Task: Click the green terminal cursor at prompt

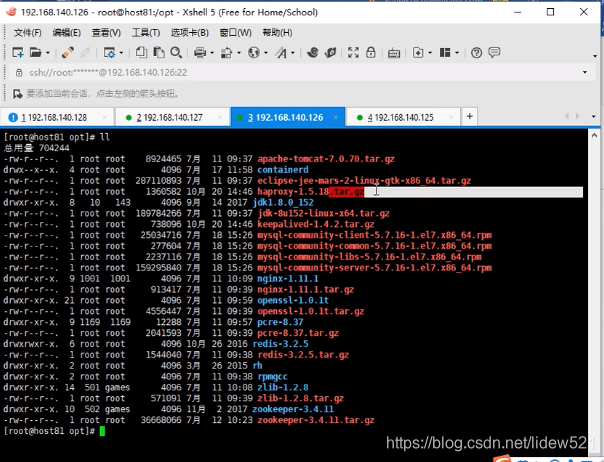Action: (x=102, y=431)
